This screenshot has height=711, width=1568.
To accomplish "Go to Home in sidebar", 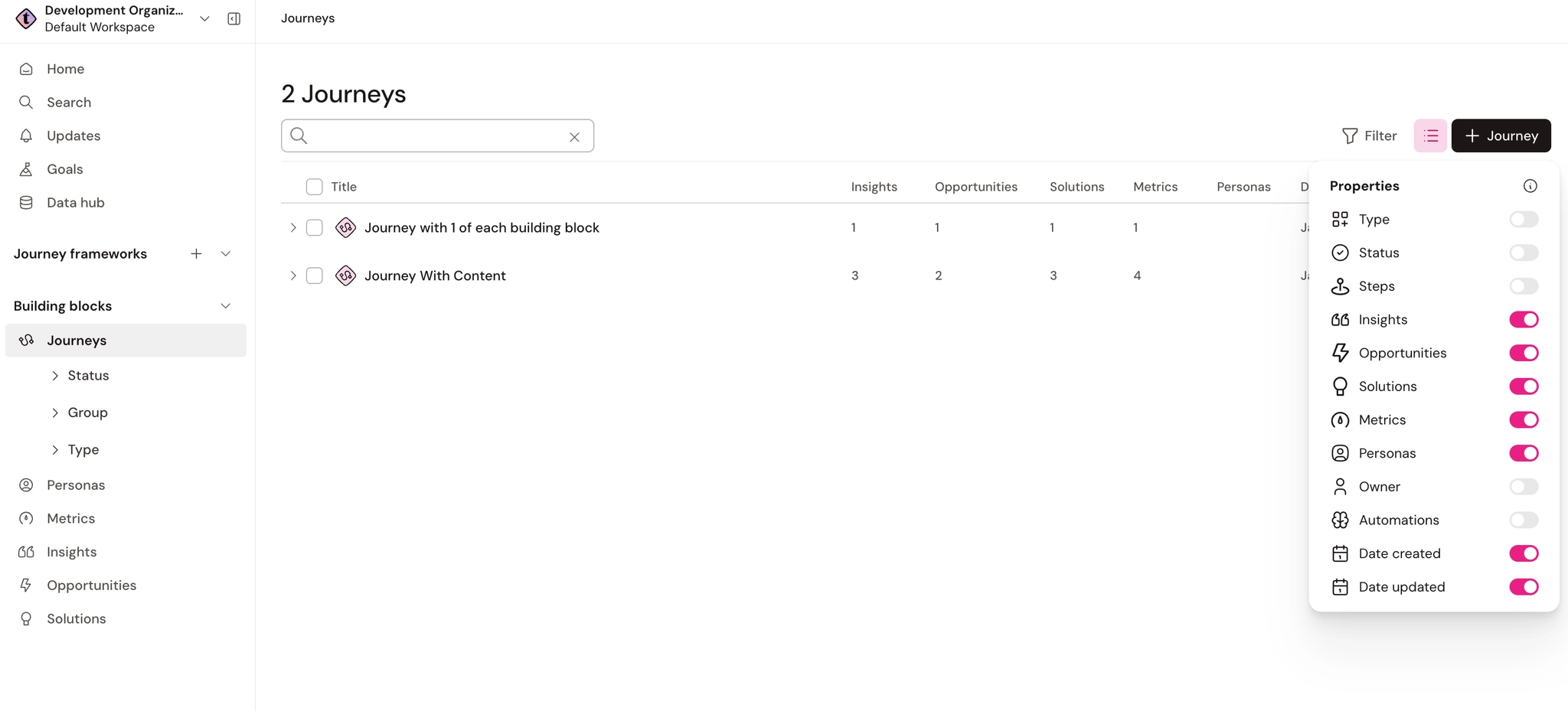I will click(x=65, y=69).
